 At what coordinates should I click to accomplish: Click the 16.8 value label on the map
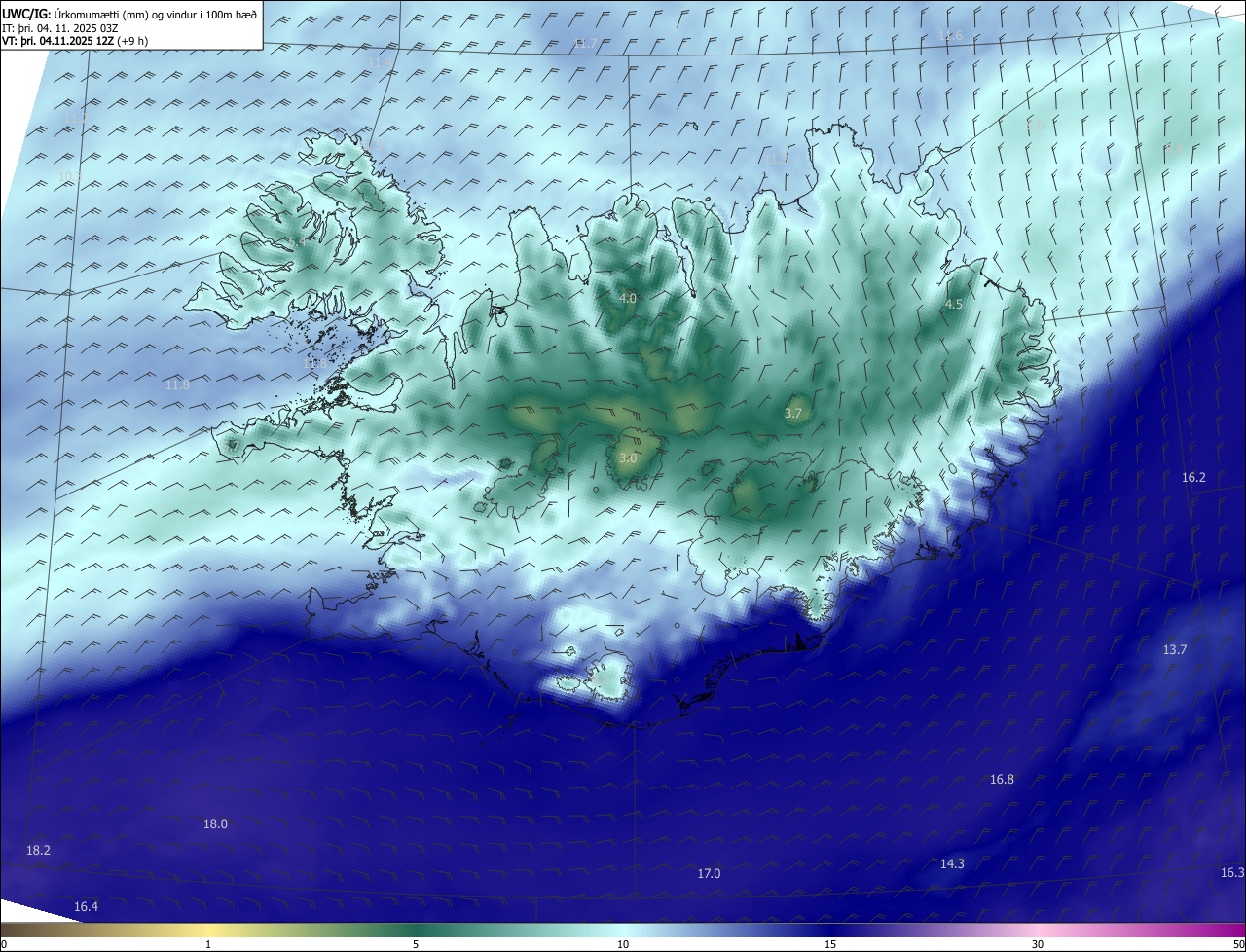pos(1002,780)
